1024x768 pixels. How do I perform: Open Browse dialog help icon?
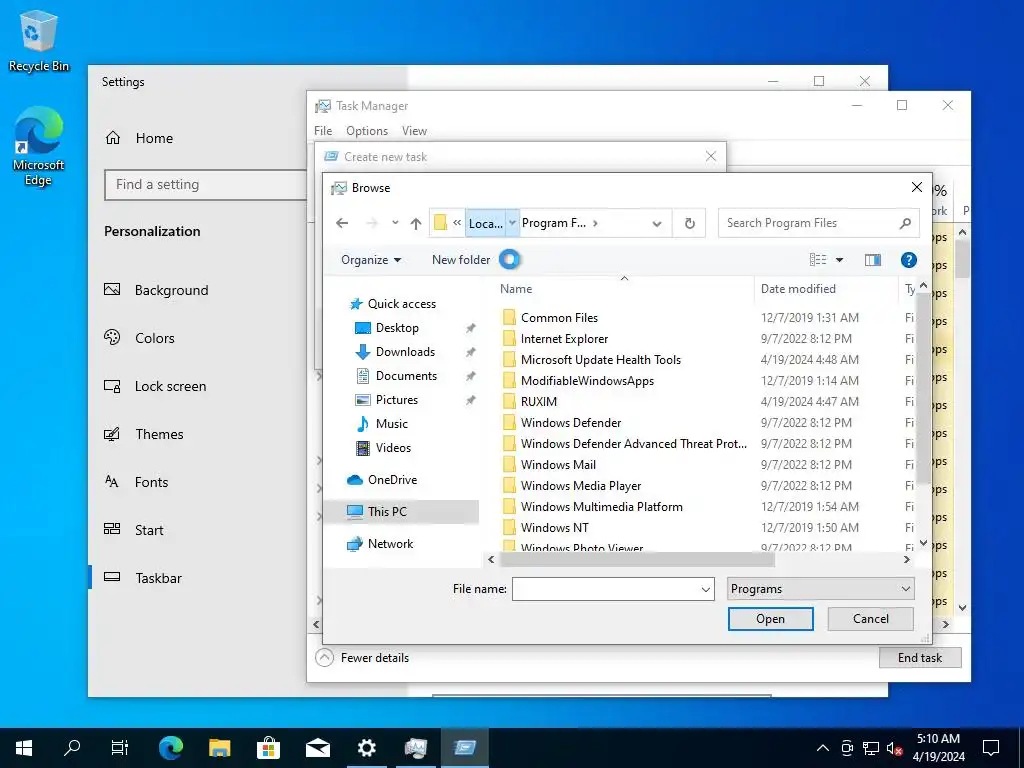tap(908, 260)
